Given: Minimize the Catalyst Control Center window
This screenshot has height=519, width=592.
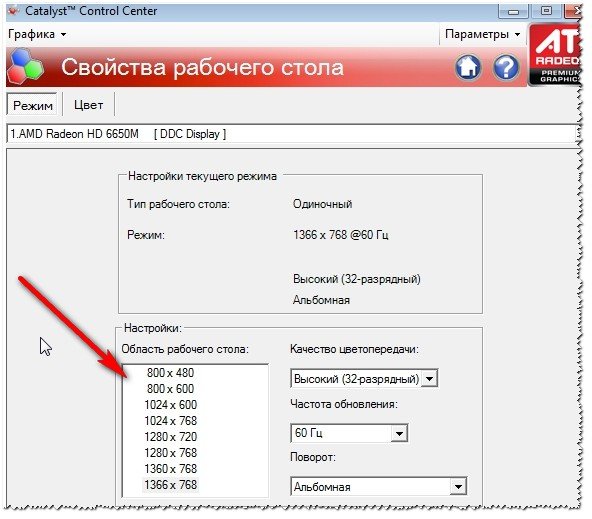Looking at the screenshot, I should (513, 11).
